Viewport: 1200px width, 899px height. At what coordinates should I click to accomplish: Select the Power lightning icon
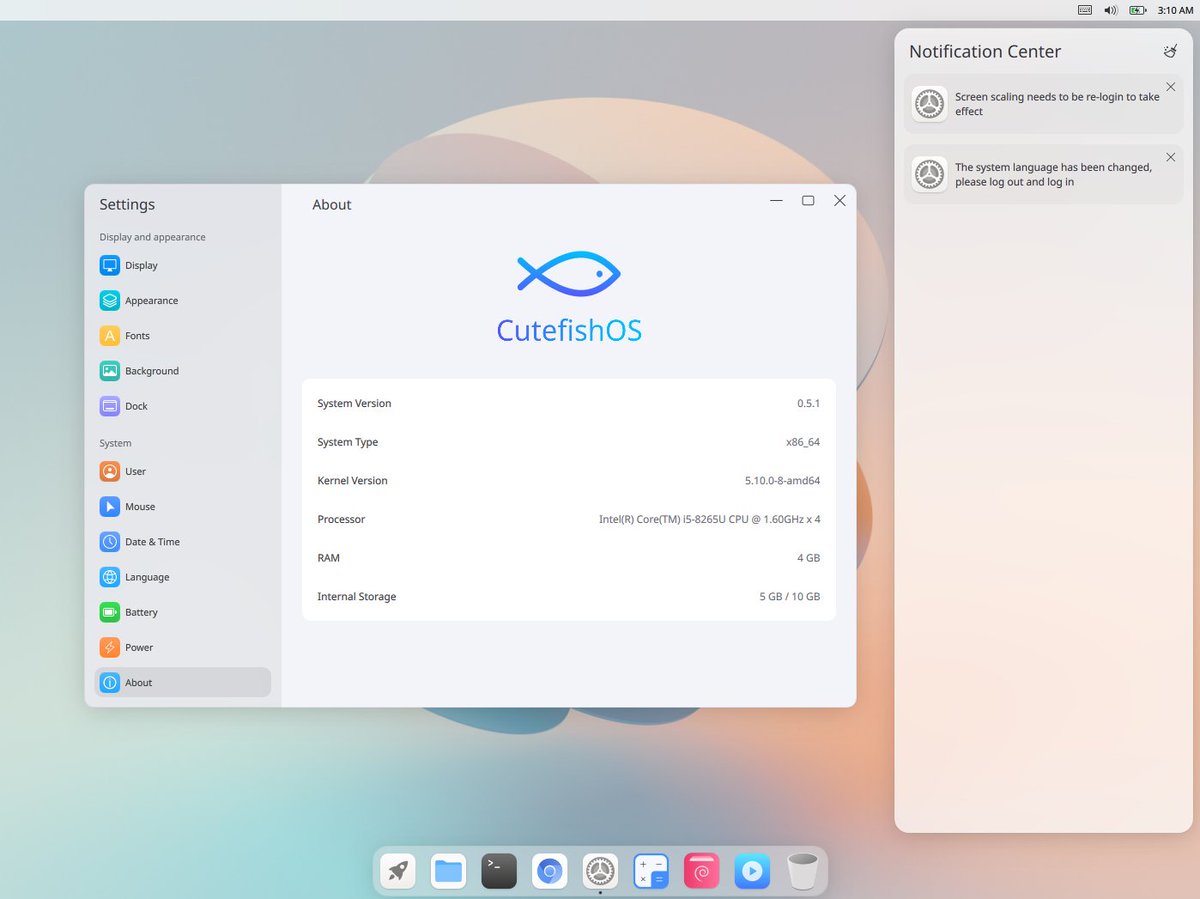pos(110,647)
